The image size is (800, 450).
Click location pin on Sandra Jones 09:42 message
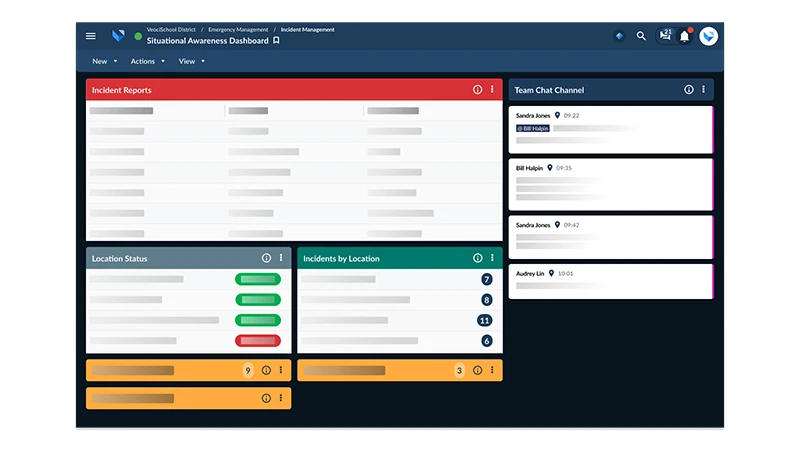tap(558, 225)
